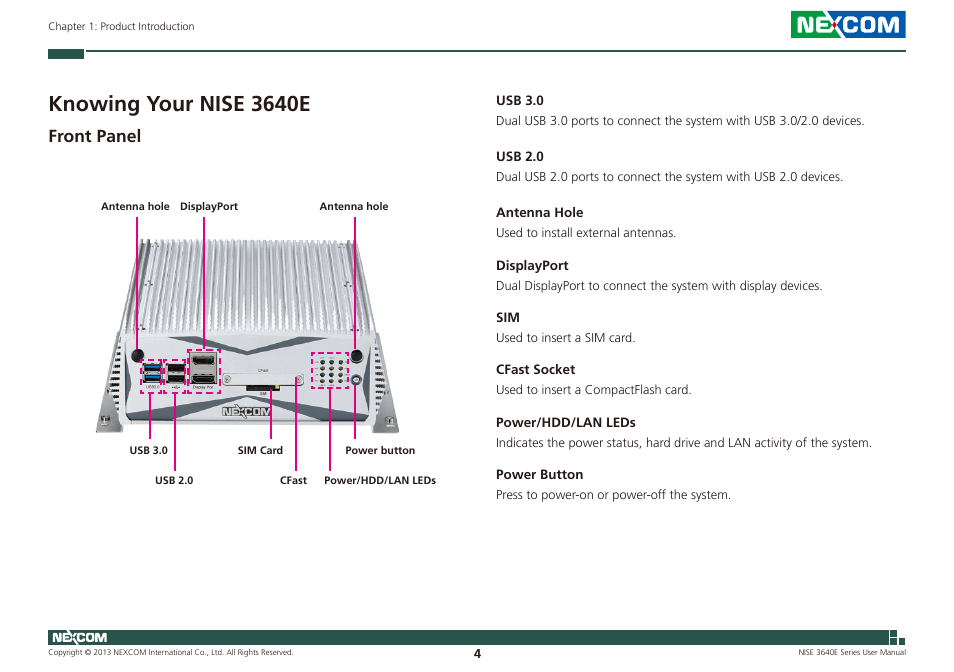Viewport: 954px width, 672px height.
Task: Select the 'USB 3.0' description heading
Action: (x=520, y=101)
